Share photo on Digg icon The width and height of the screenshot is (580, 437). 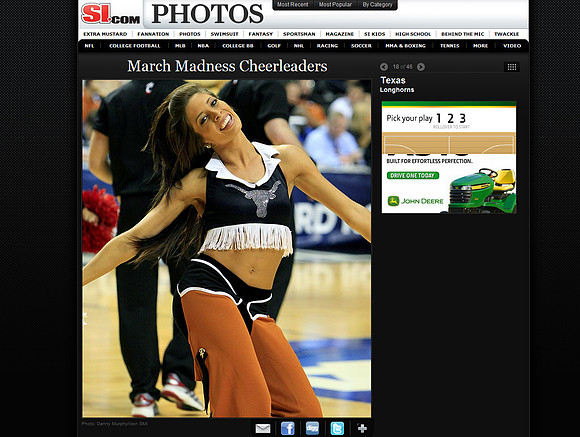313,428
